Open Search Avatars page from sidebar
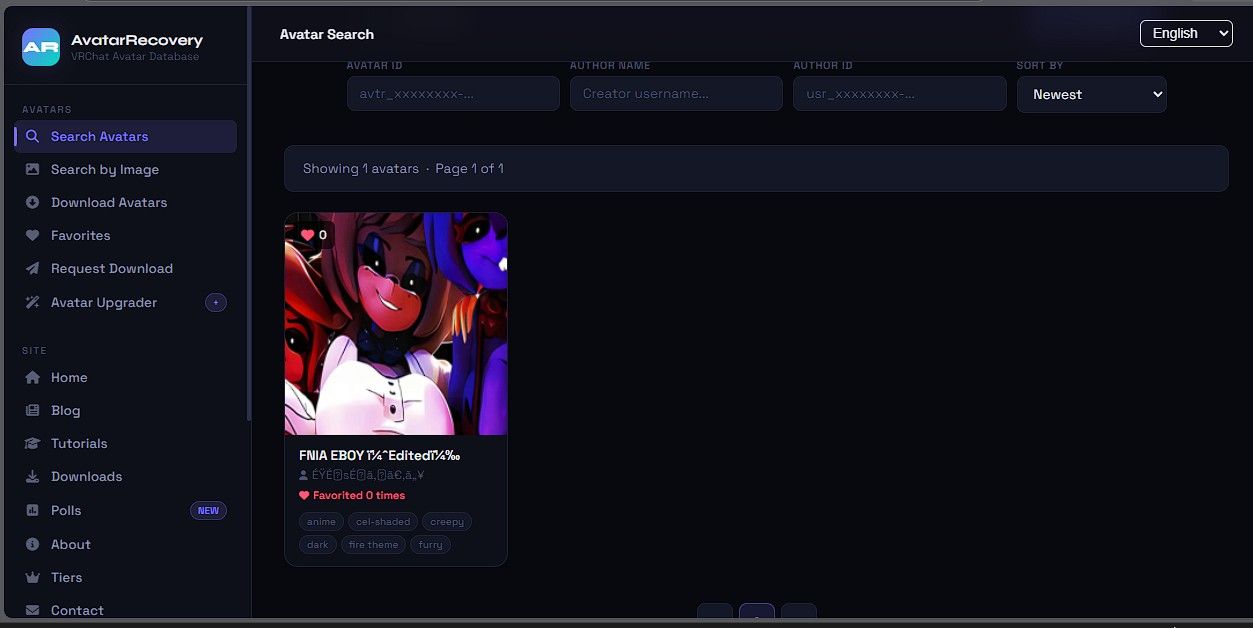1253x628 pixels. [x=125, y=136]
